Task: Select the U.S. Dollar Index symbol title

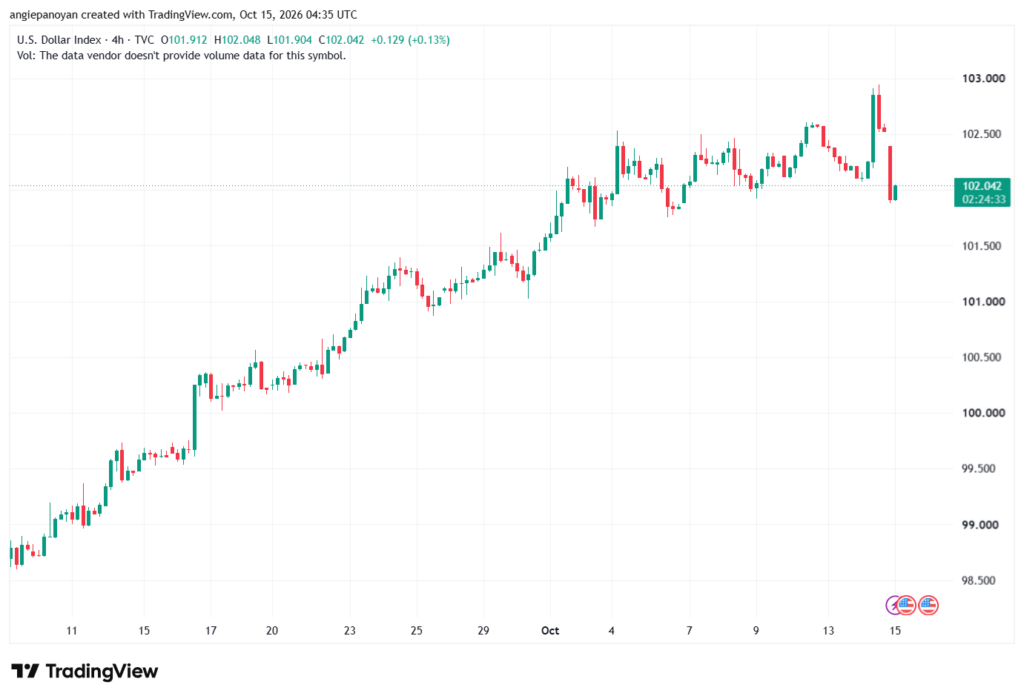Action: (59, 40)
